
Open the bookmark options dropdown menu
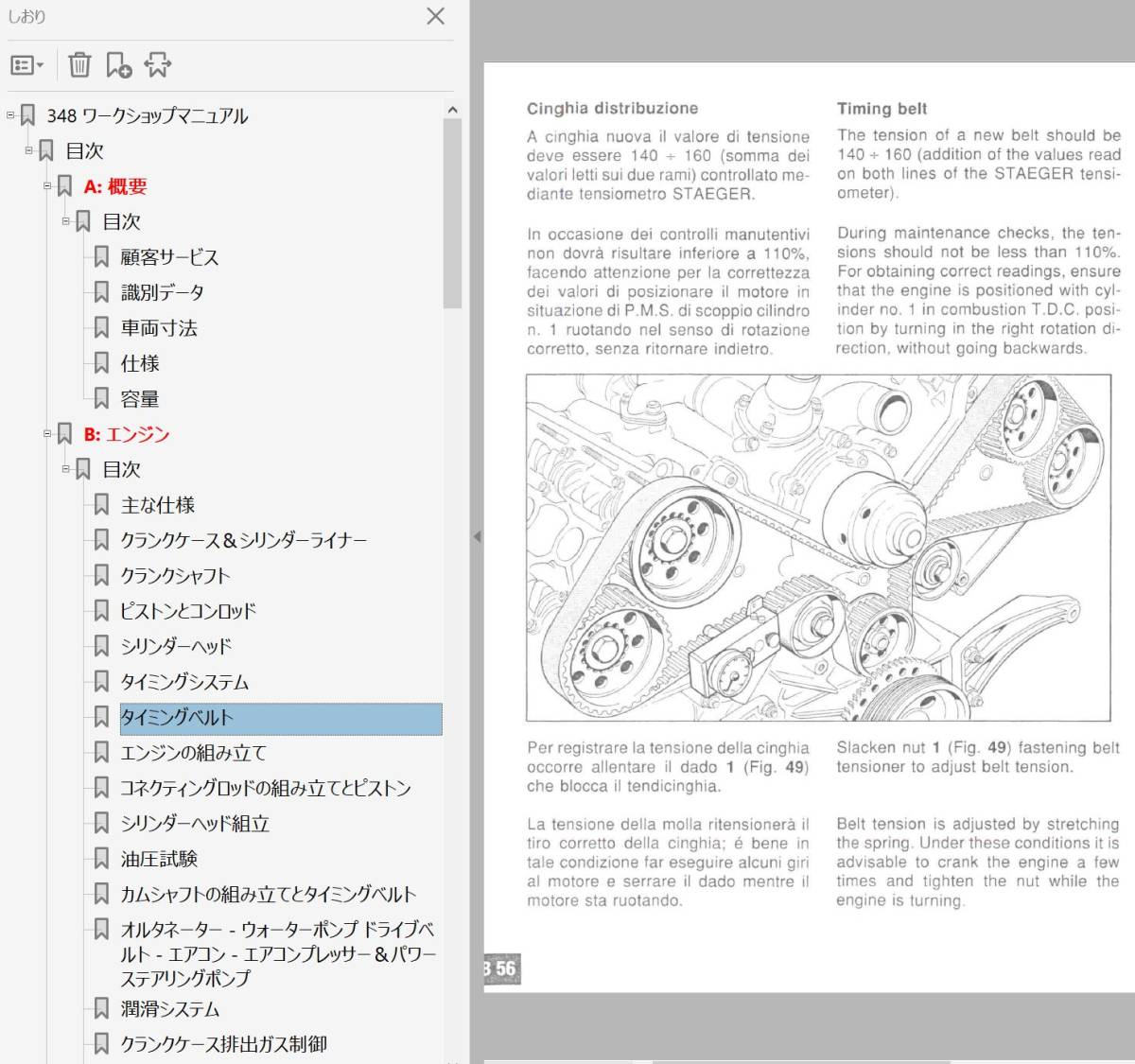(26, 64)
